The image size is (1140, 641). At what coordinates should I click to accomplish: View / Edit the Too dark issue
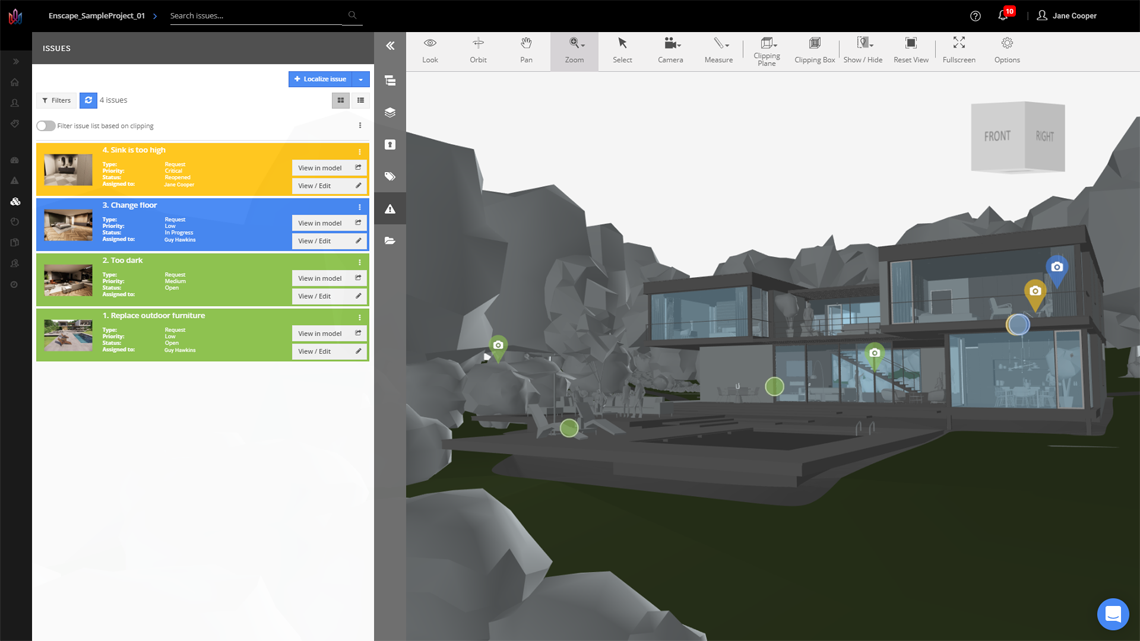coord(329,296)
